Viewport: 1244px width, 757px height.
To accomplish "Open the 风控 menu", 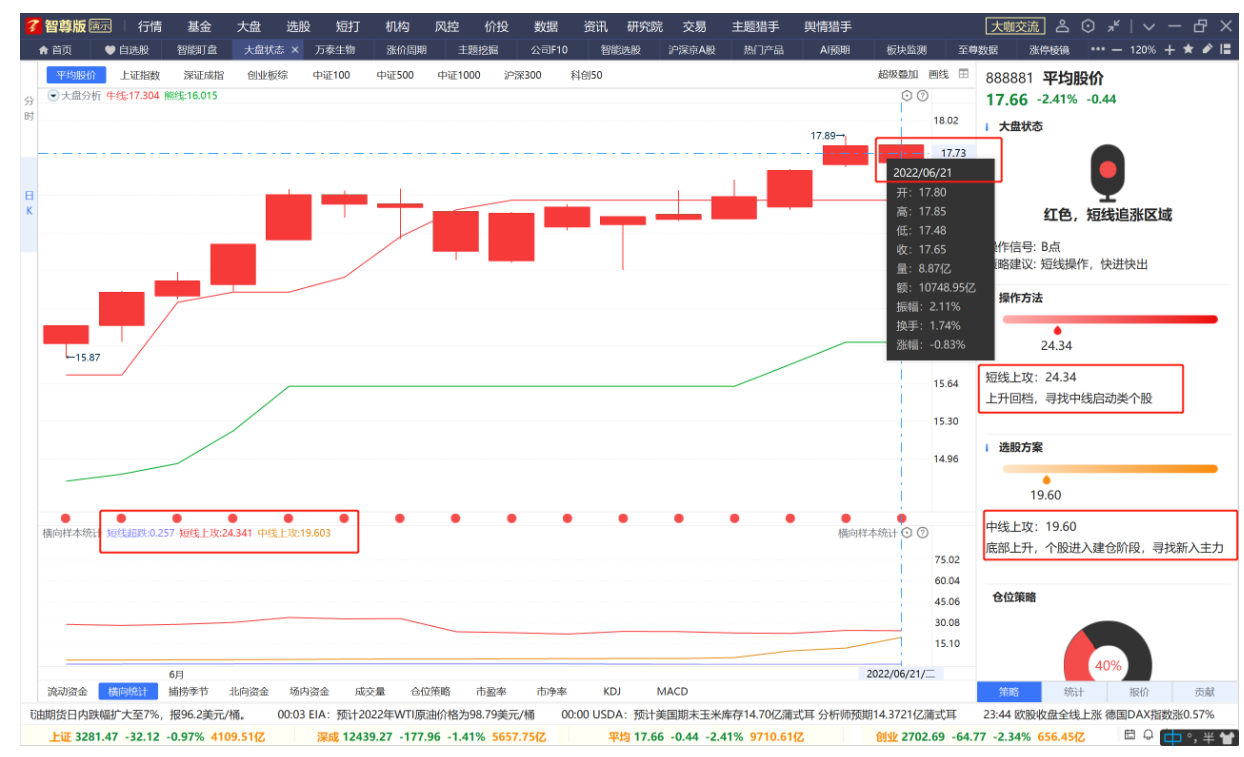I will [x=447, y=27].
